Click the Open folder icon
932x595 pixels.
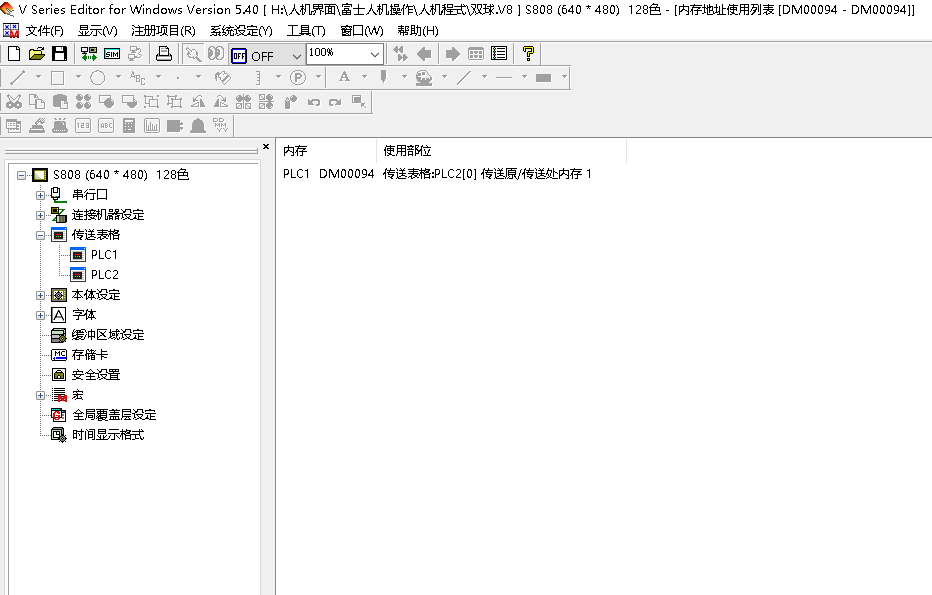(37, 54)
